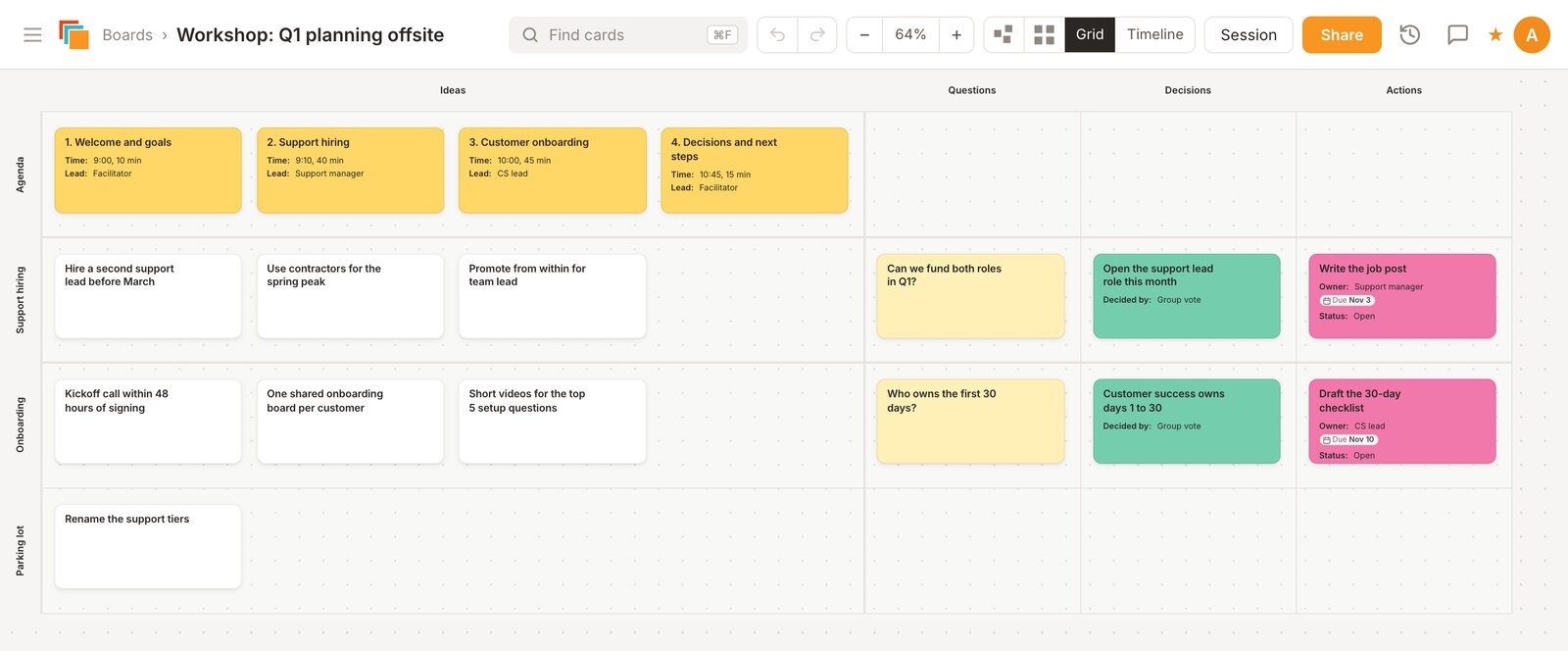Click the Onboarding row label

(x=20, y=425)
